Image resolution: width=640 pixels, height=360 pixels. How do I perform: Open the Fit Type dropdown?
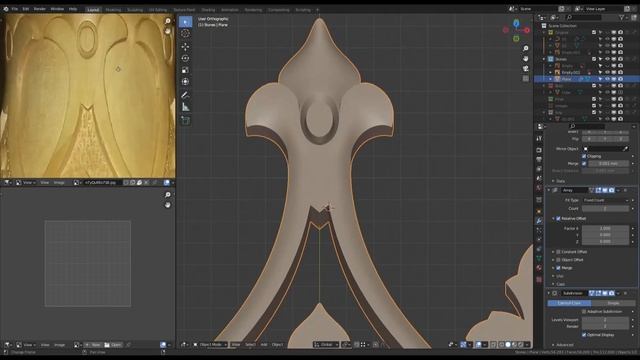click(x=605, y=200)
